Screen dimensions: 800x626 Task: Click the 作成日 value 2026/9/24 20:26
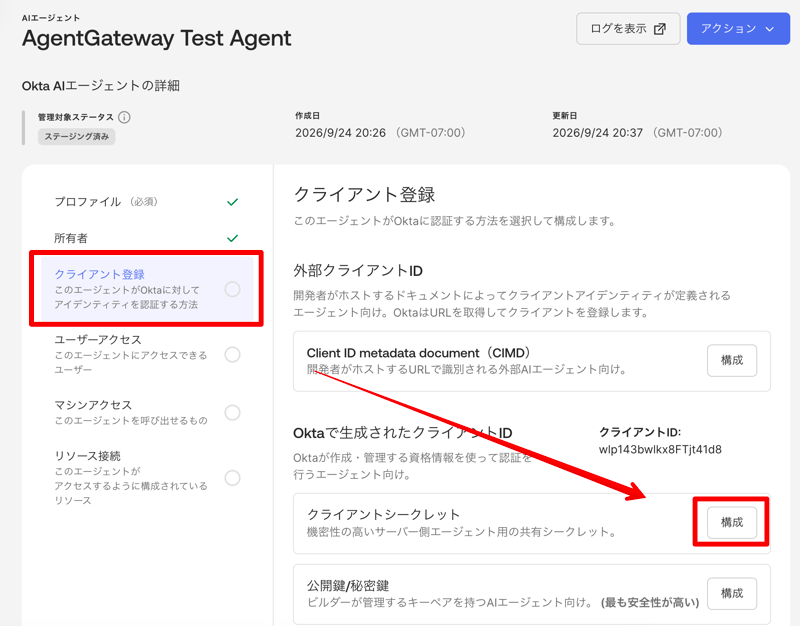(340, 133)
